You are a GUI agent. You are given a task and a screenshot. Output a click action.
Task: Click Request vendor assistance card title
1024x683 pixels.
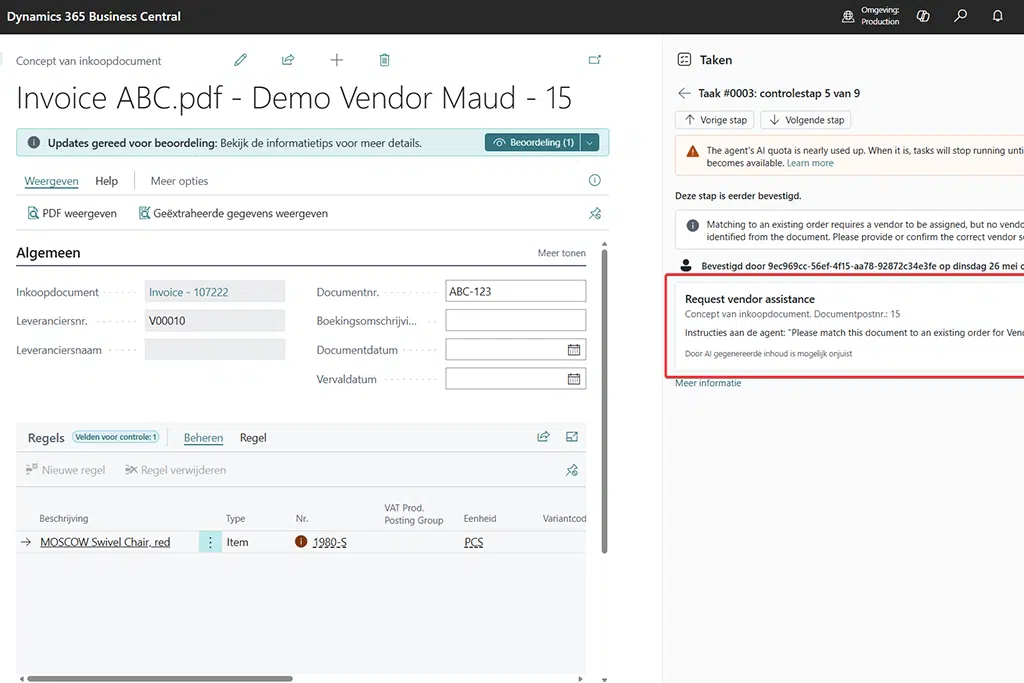[x=750, y=299]
